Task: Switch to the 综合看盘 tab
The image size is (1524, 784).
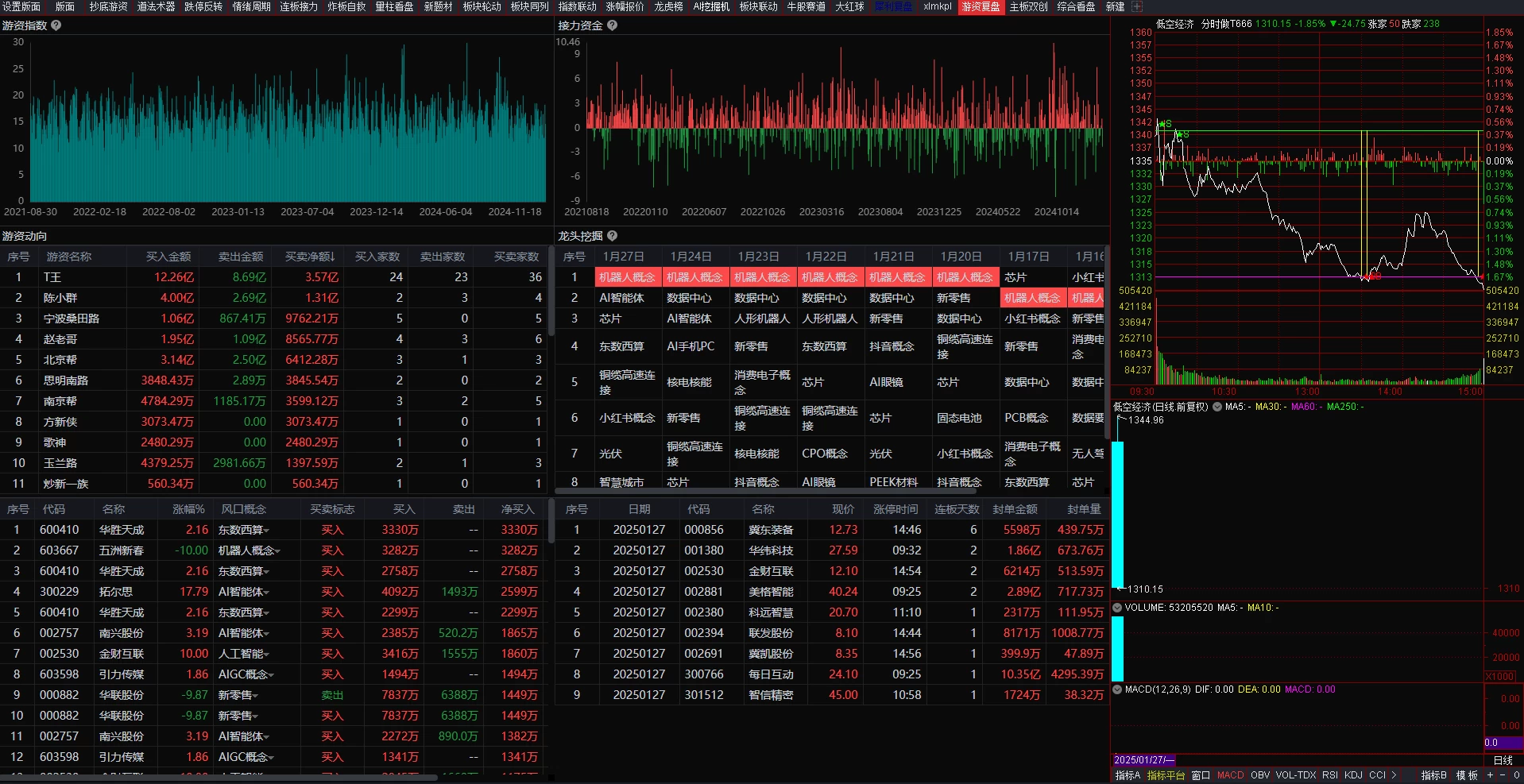Action: tap(1076, 6)
